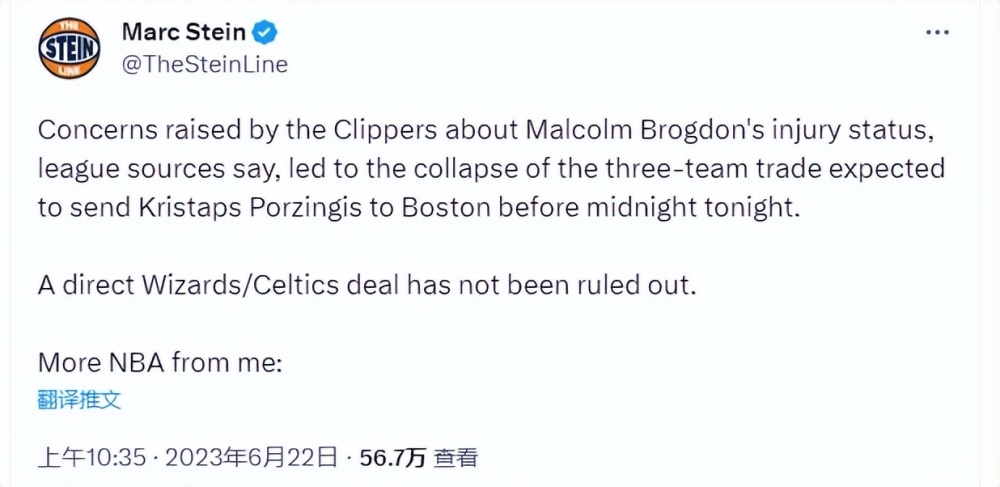1000x487 pixels.
Task: Open the @TheSteinLine handle link
Action: [205, 64]
